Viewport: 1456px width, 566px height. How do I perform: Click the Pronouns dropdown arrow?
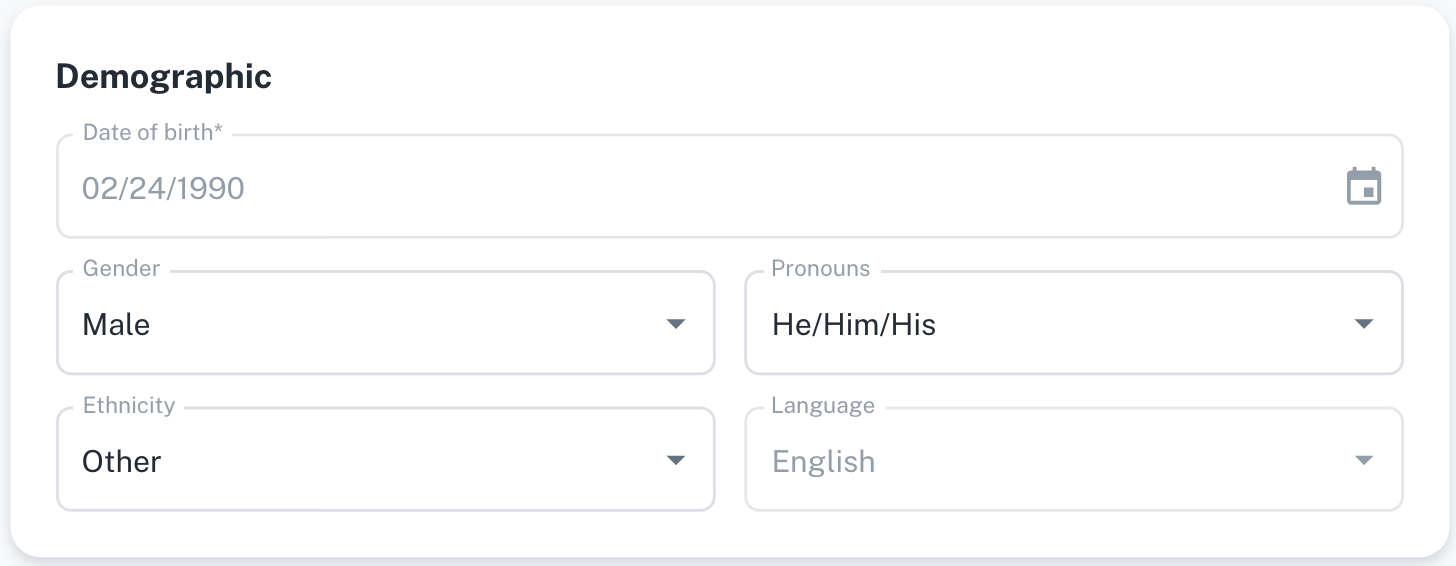click(1364, 324)
